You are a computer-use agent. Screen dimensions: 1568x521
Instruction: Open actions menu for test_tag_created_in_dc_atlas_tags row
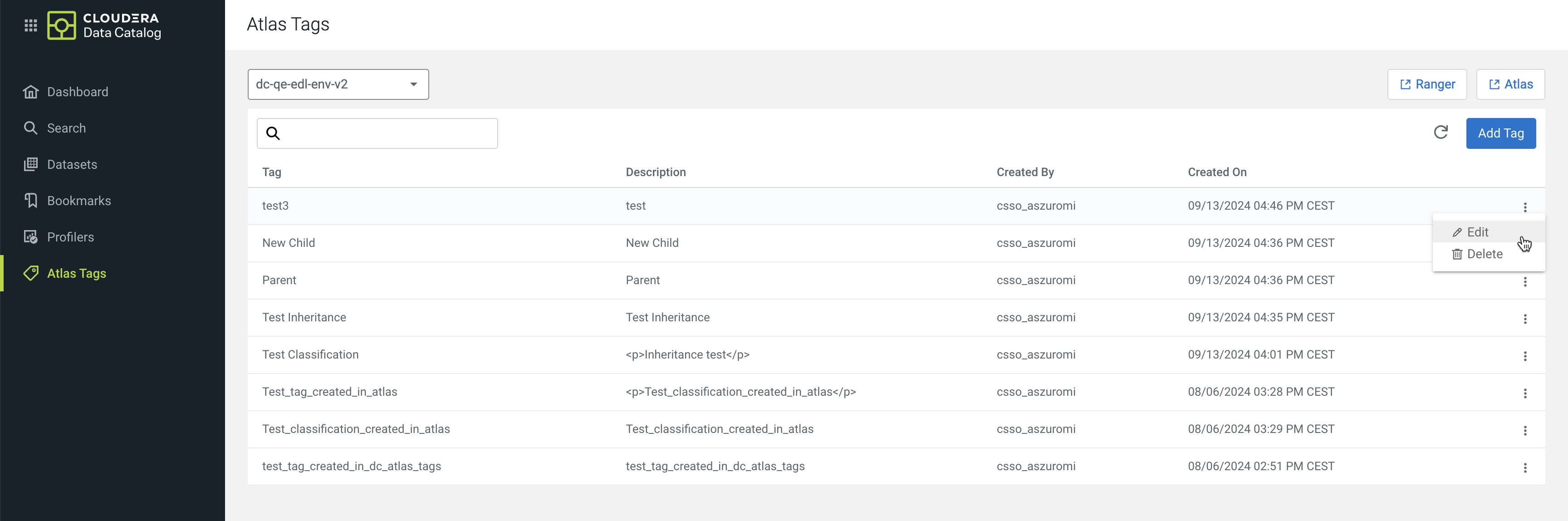[1525, 468]
